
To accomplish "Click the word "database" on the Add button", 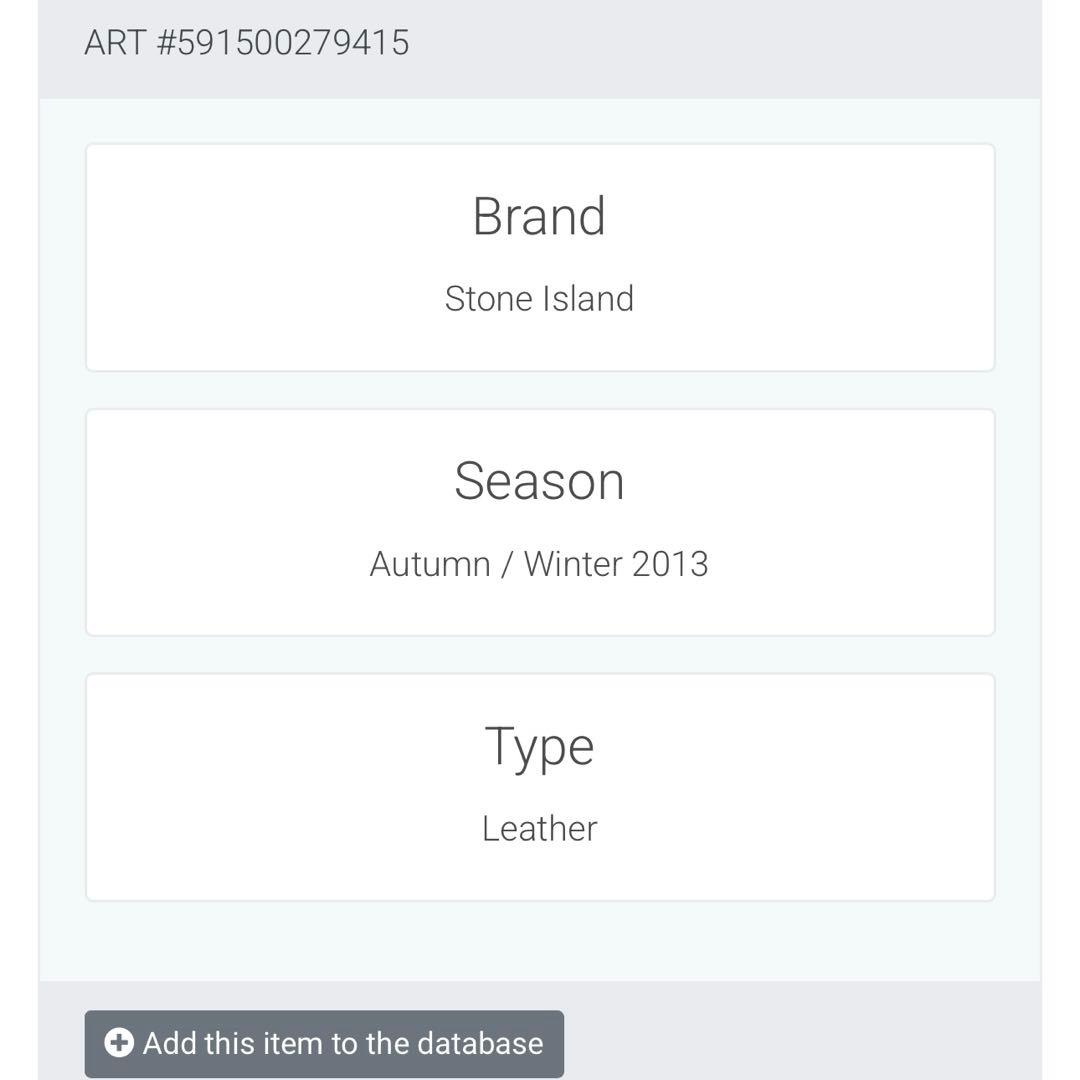I will click(480, 1044).
